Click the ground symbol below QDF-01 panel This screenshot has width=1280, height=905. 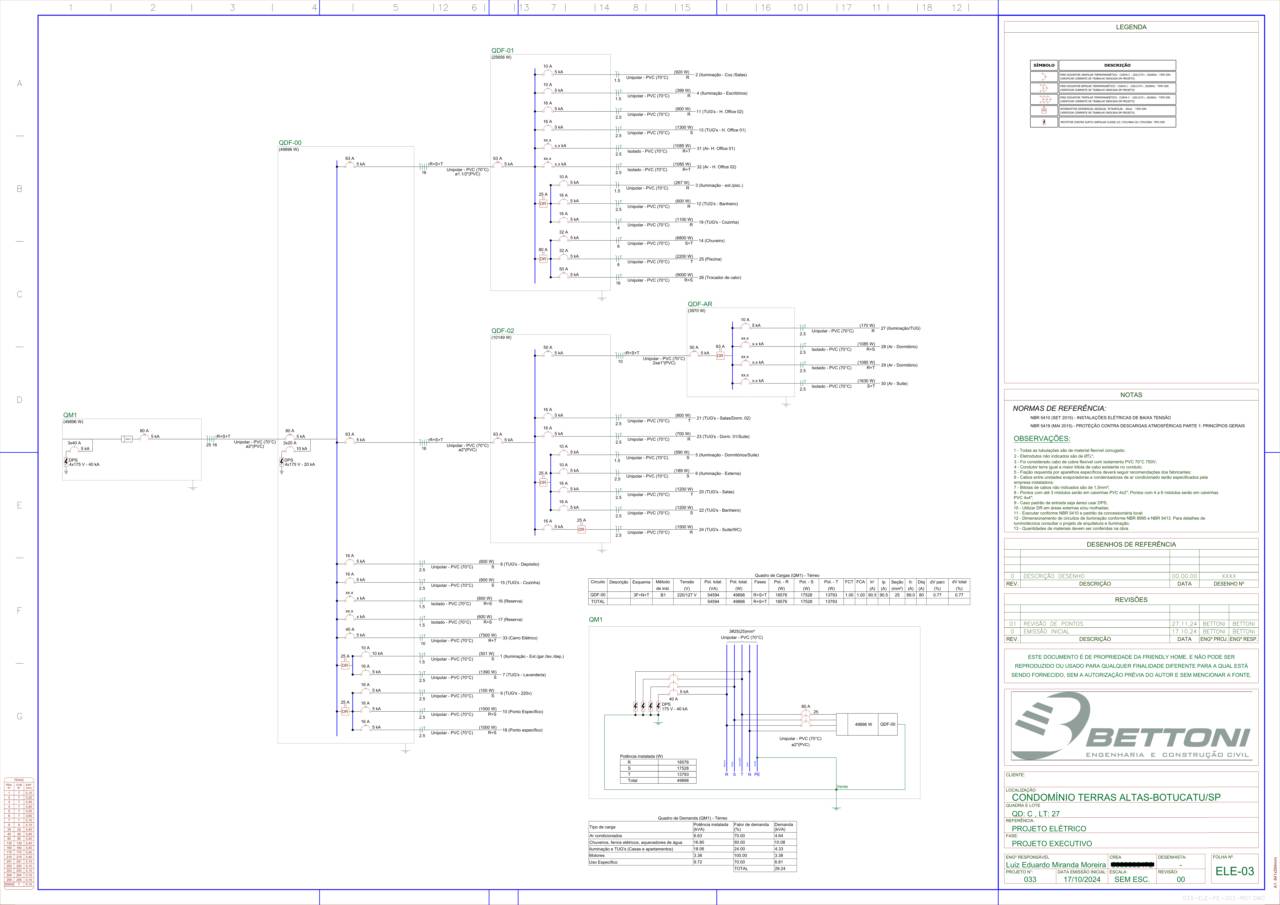[601, 296]
